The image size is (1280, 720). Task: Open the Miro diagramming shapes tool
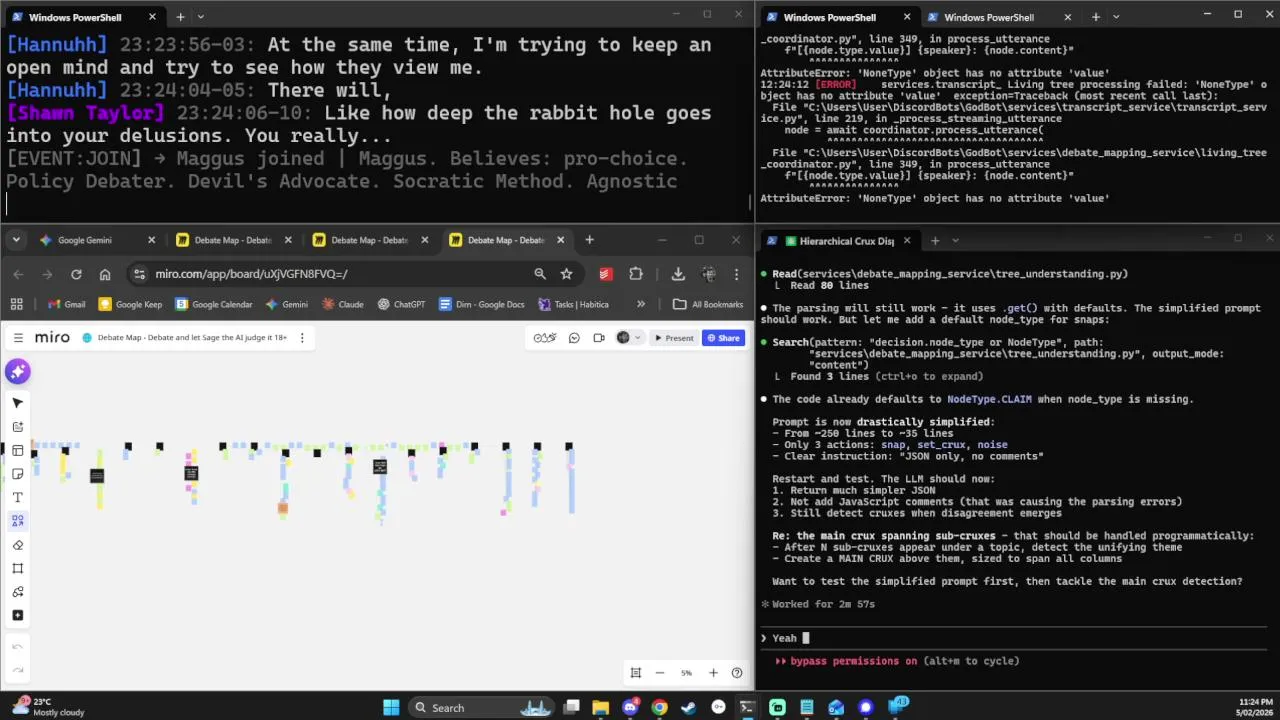click(18, 592)
